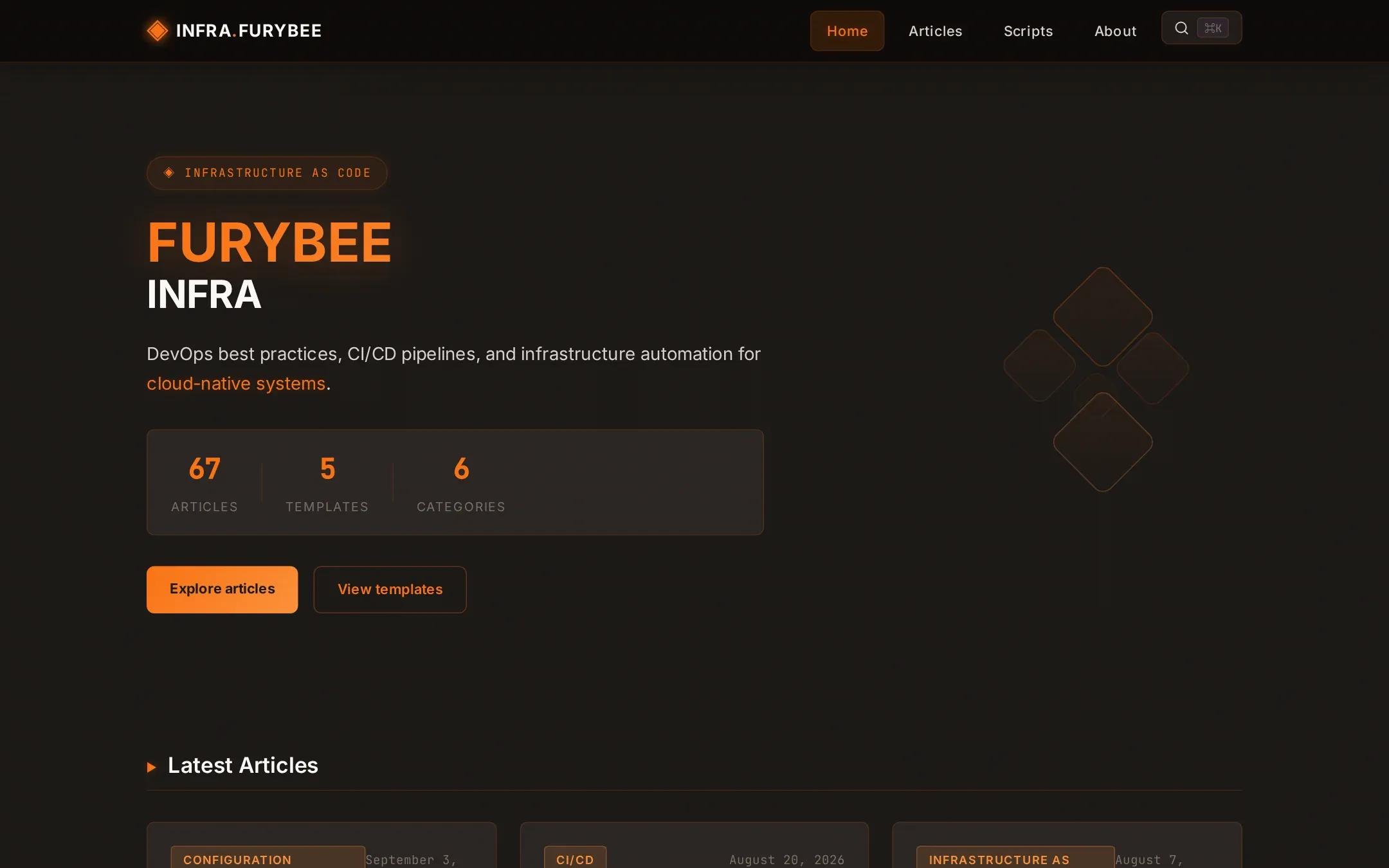Go to the Home nav tab
The width and height of the screenshot is (1389, 868).
point(847,31)
